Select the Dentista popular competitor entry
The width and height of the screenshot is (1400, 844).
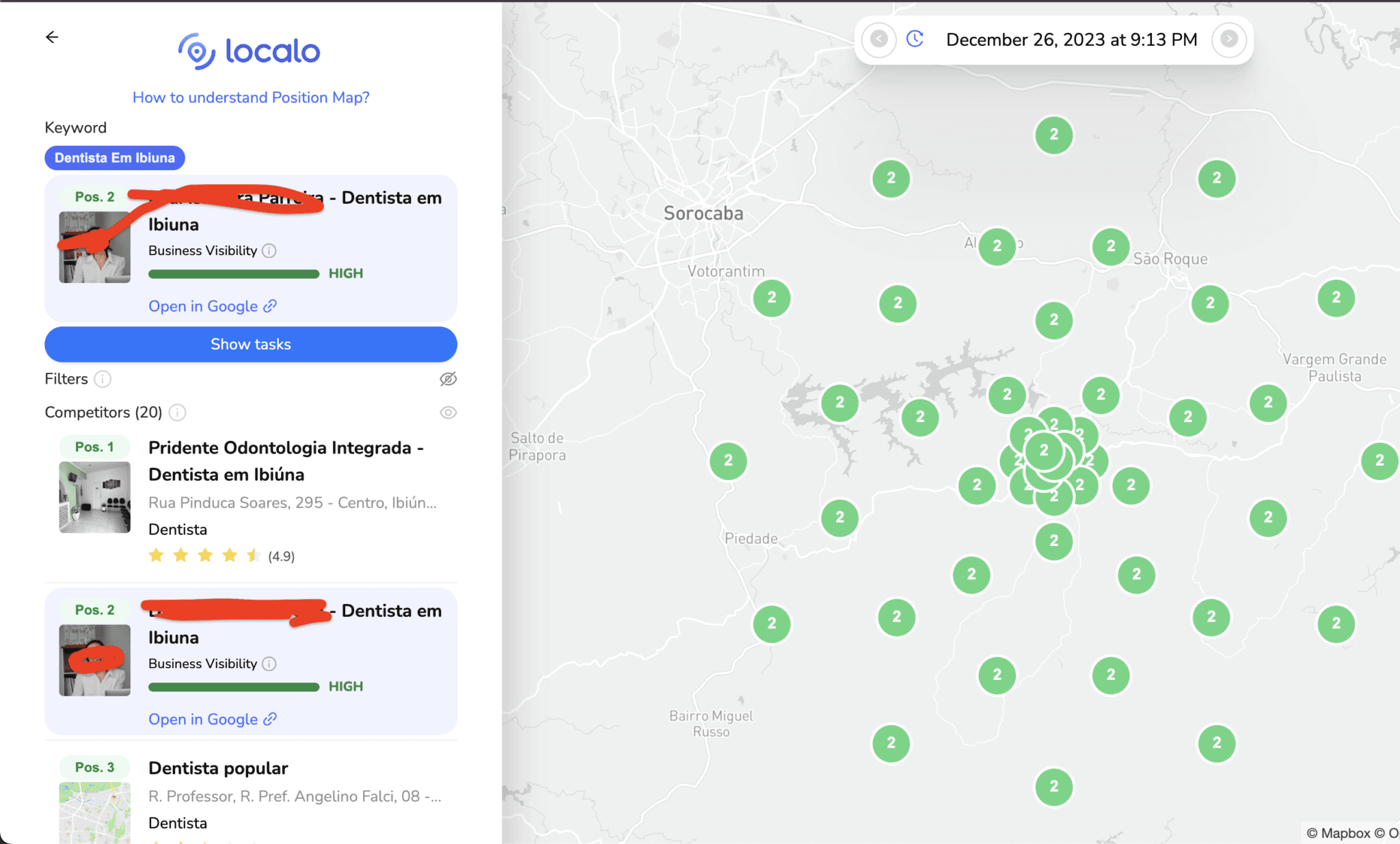click(218, 768)
